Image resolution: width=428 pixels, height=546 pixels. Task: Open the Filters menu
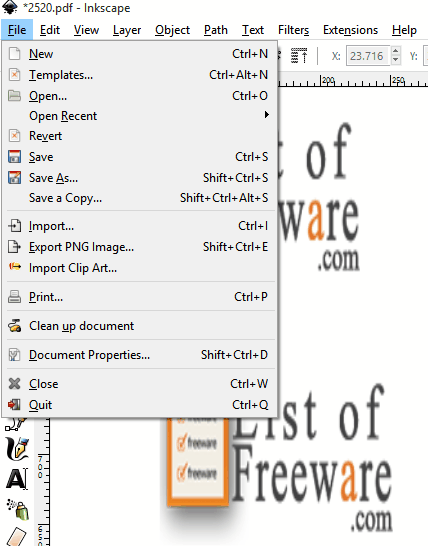pyautogui.click(x=293, y=30)
